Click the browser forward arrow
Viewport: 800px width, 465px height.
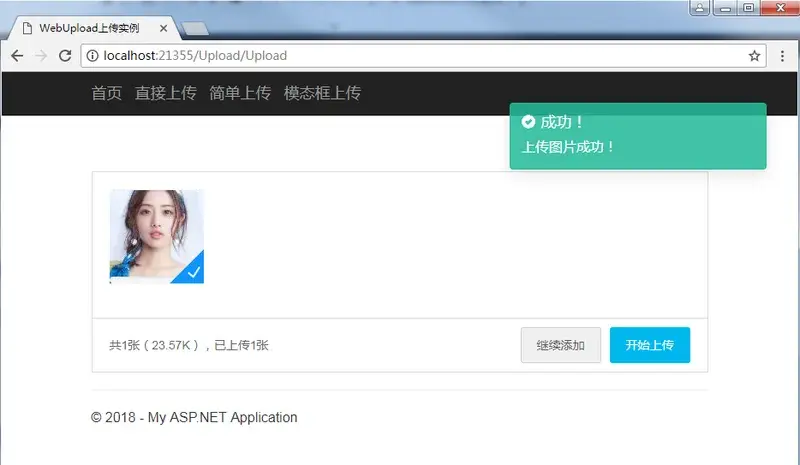coord(41,56)
